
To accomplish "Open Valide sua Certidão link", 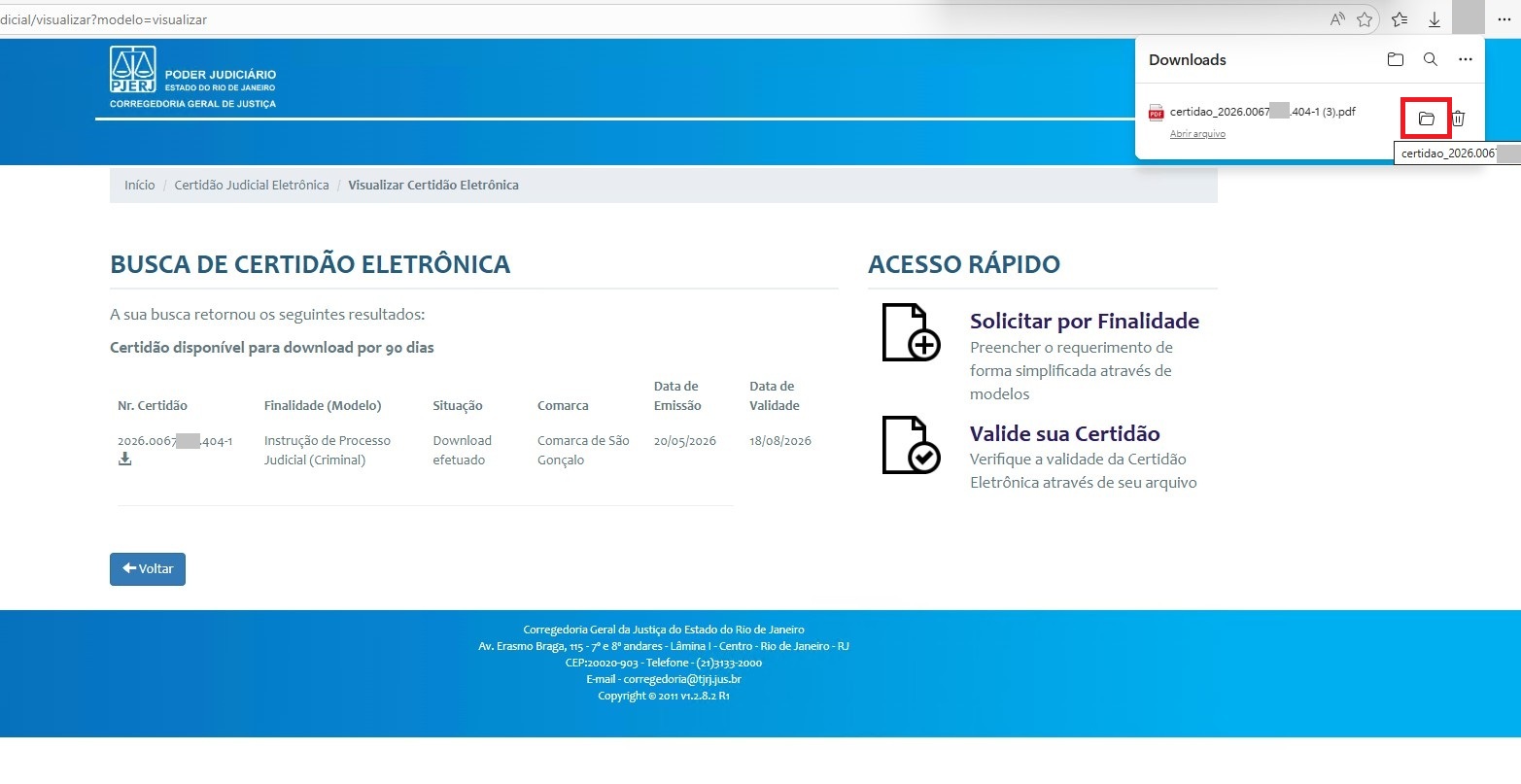I will (1065, 433).
